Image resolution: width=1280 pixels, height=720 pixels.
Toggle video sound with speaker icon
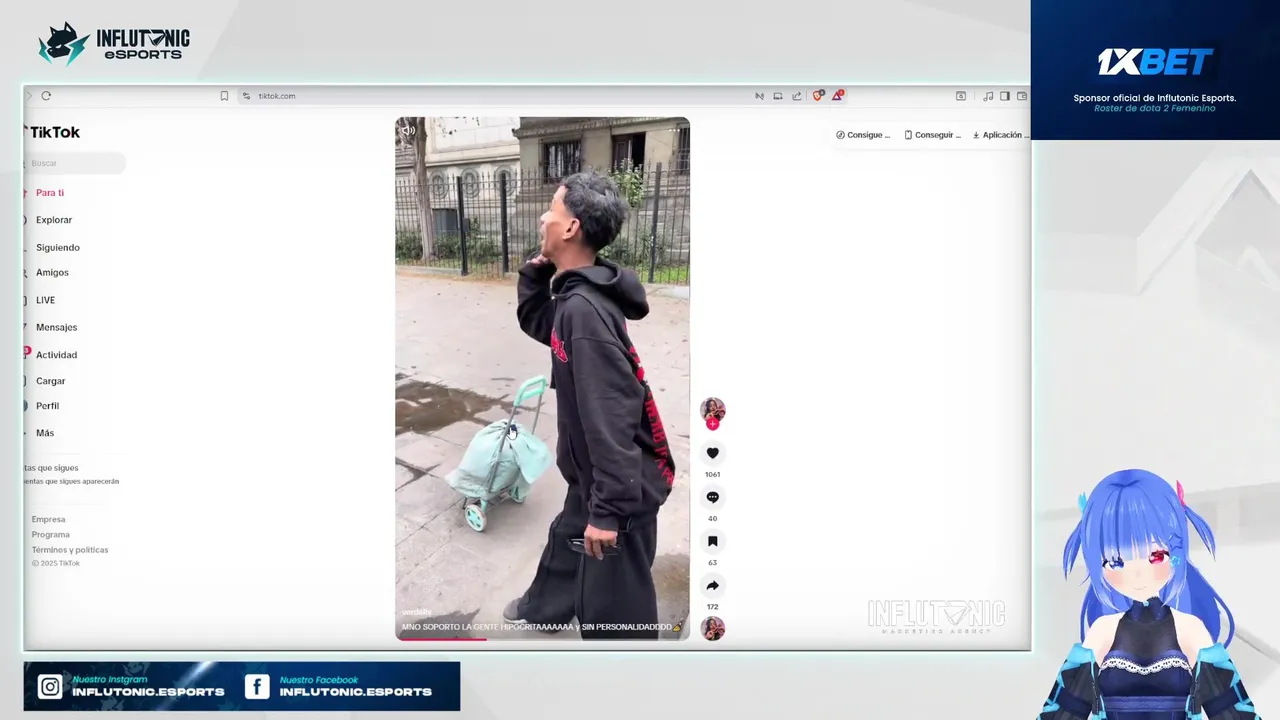408,130
